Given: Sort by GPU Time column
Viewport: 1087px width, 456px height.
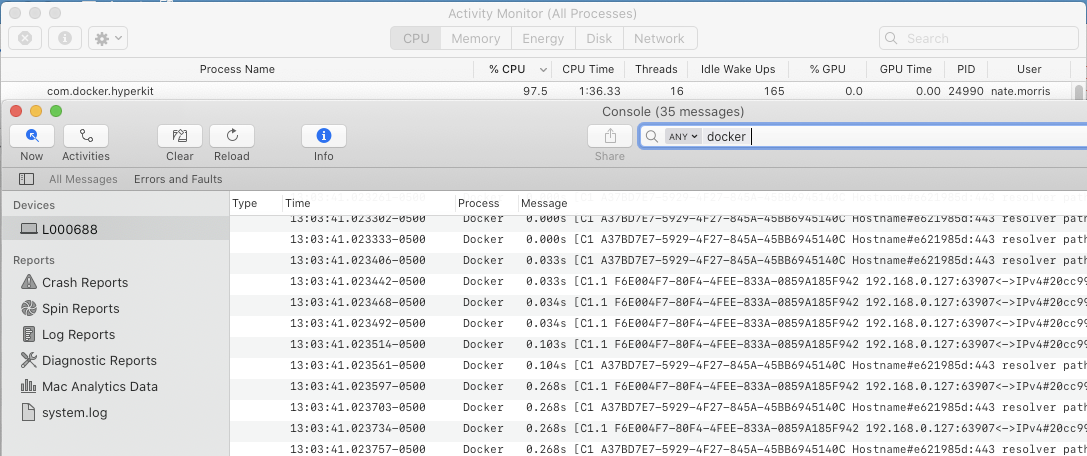Looking at the screenshot, I should [905, 69].
